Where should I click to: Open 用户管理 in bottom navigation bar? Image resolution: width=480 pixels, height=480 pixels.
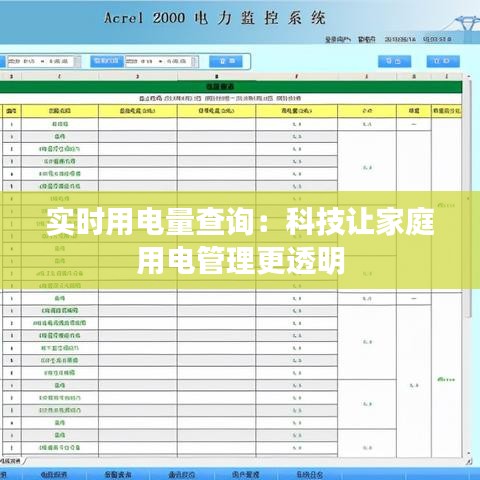[x=246, y=475]
